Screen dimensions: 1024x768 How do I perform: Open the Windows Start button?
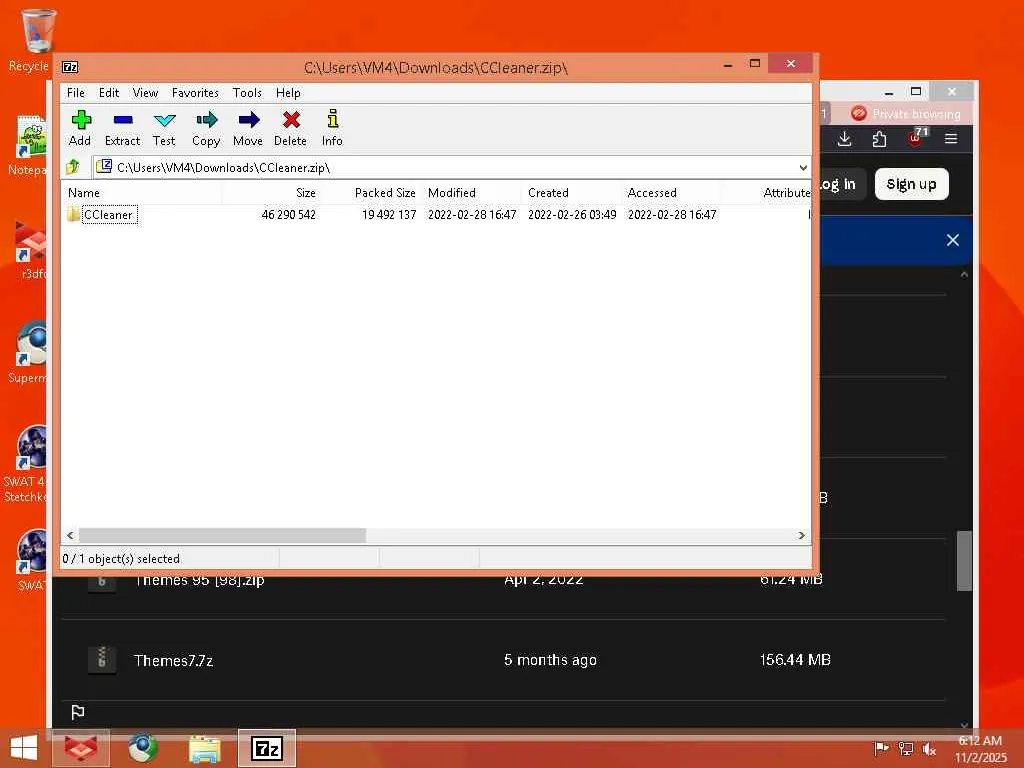point(24,748)
